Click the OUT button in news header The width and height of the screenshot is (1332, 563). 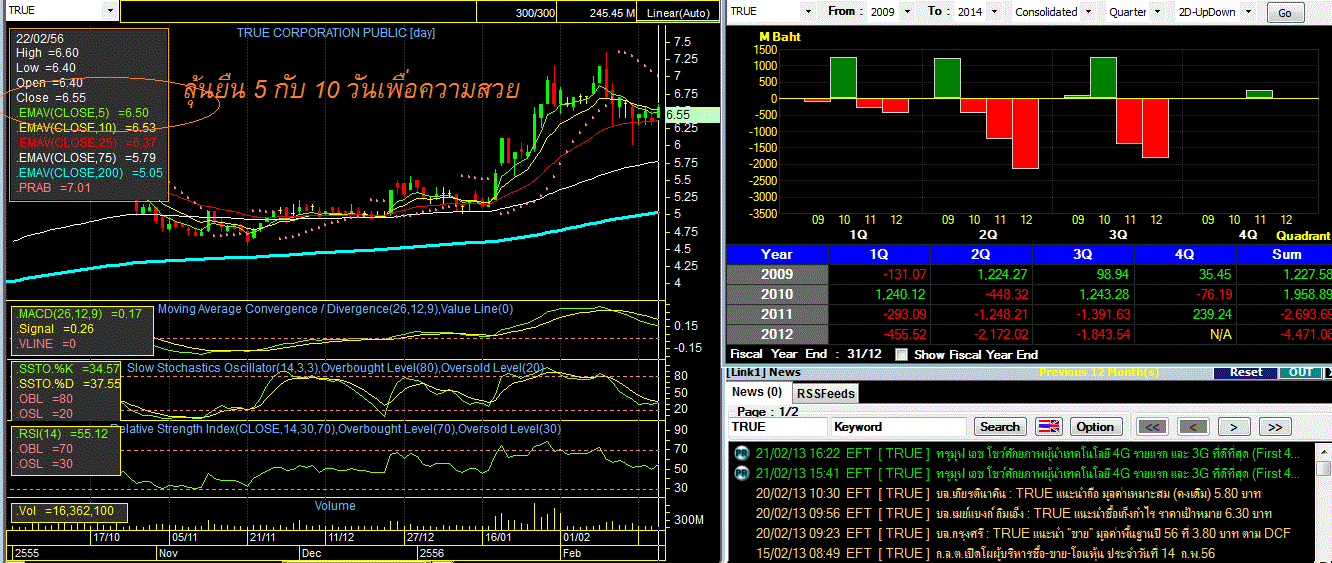(x=1300, y=373)
